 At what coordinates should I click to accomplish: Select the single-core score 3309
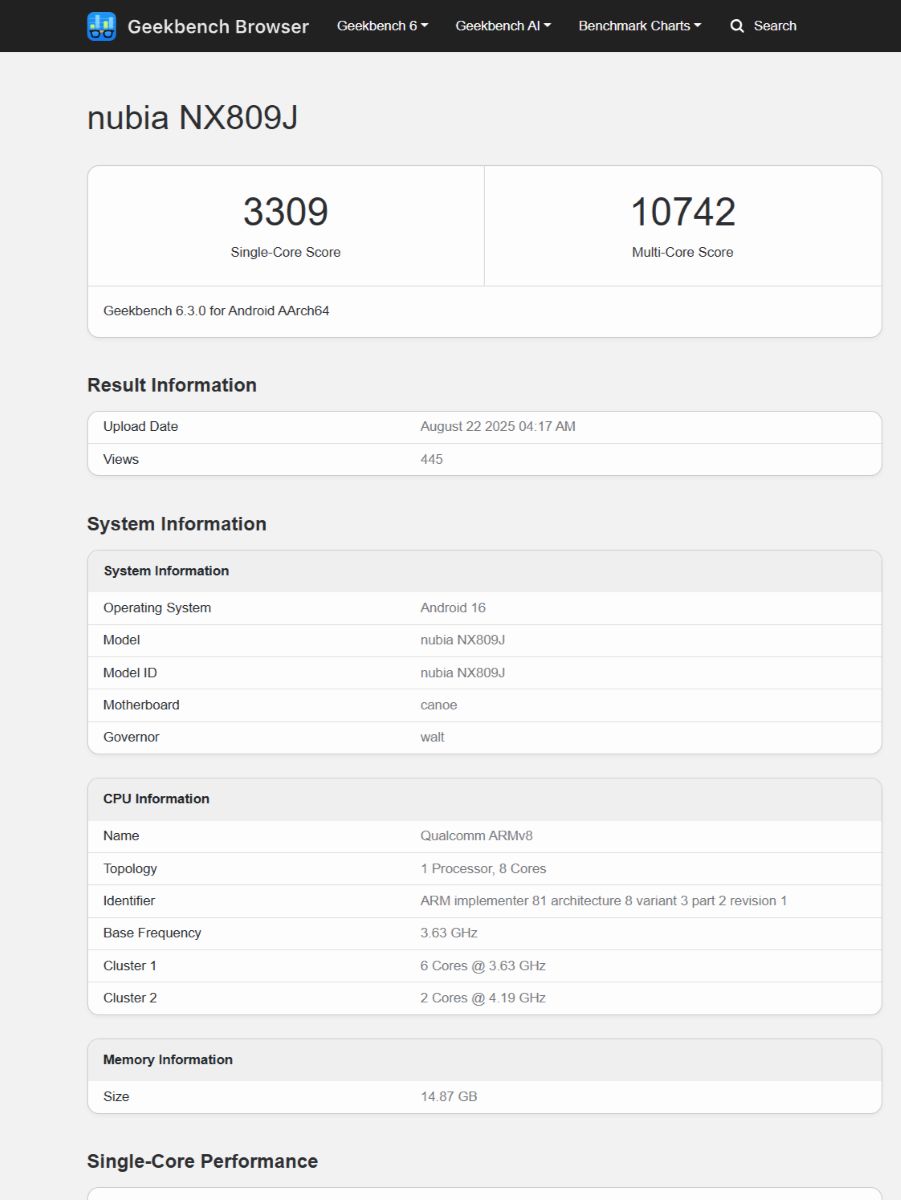point(286,212)
